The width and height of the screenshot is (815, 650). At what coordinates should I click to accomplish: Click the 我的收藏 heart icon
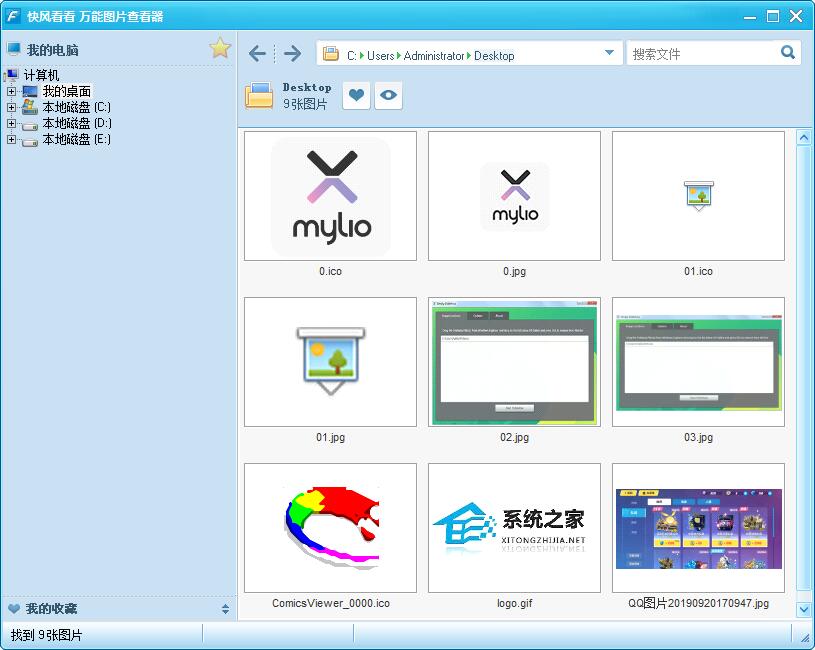[14, 608]
